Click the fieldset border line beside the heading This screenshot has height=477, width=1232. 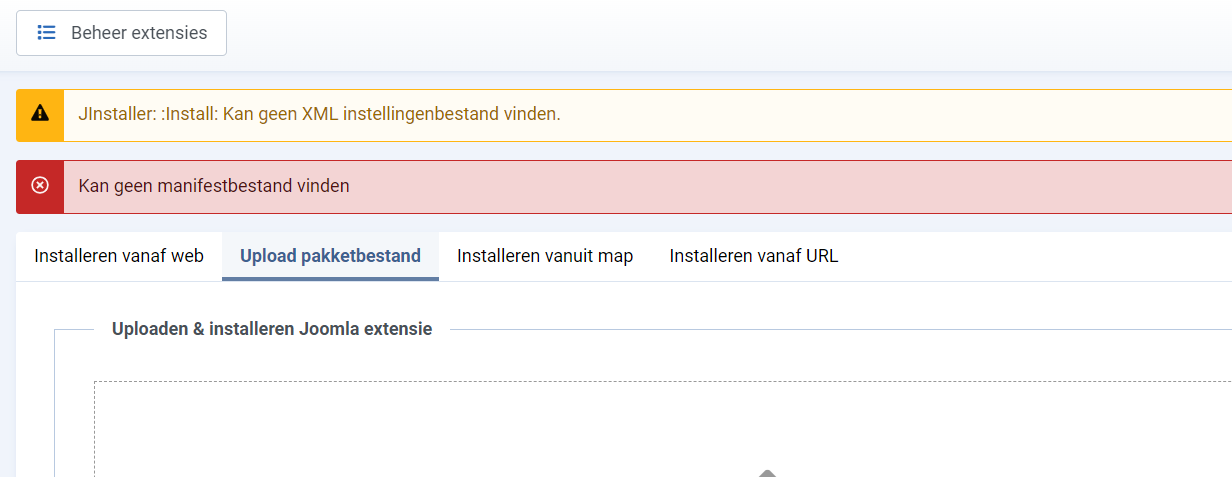point(840,329)
